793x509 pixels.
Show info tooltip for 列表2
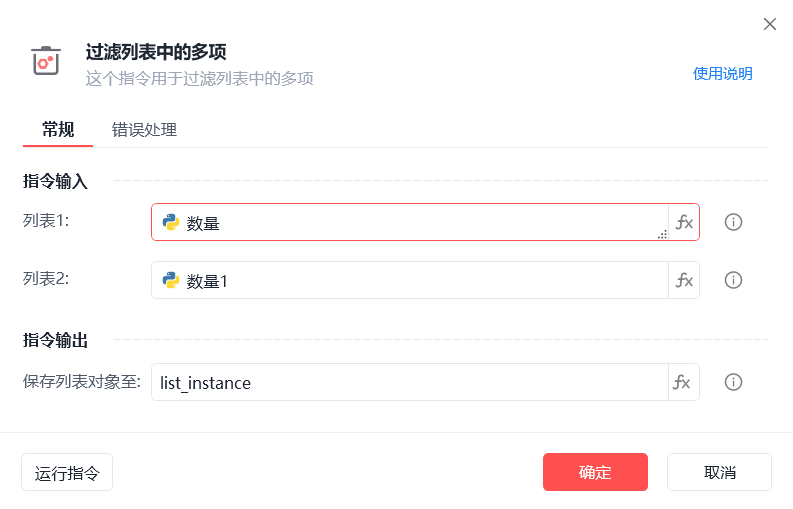[733, 280]
